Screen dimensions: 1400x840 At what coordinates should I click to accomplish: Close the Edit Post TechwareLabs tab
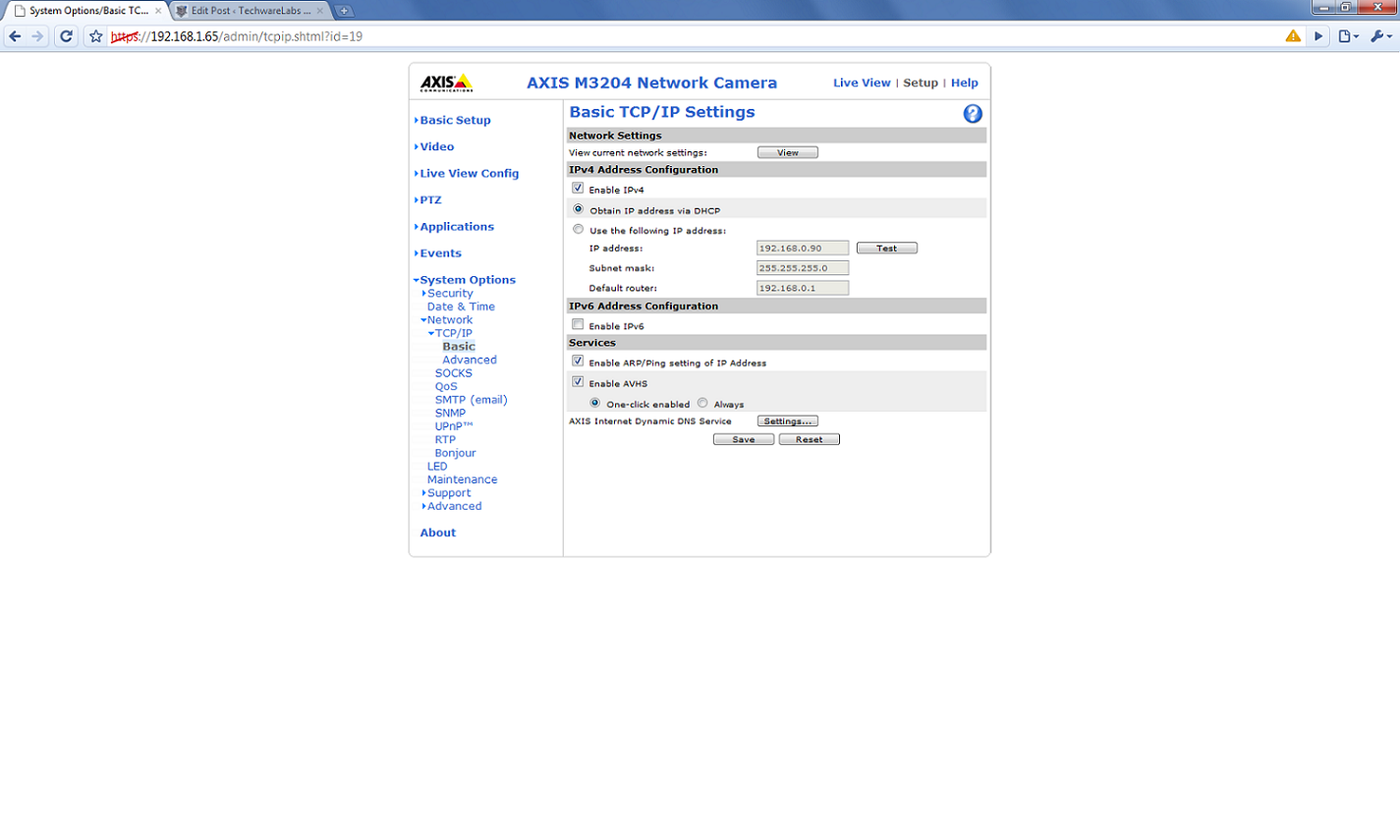click(x=319, y=11)
